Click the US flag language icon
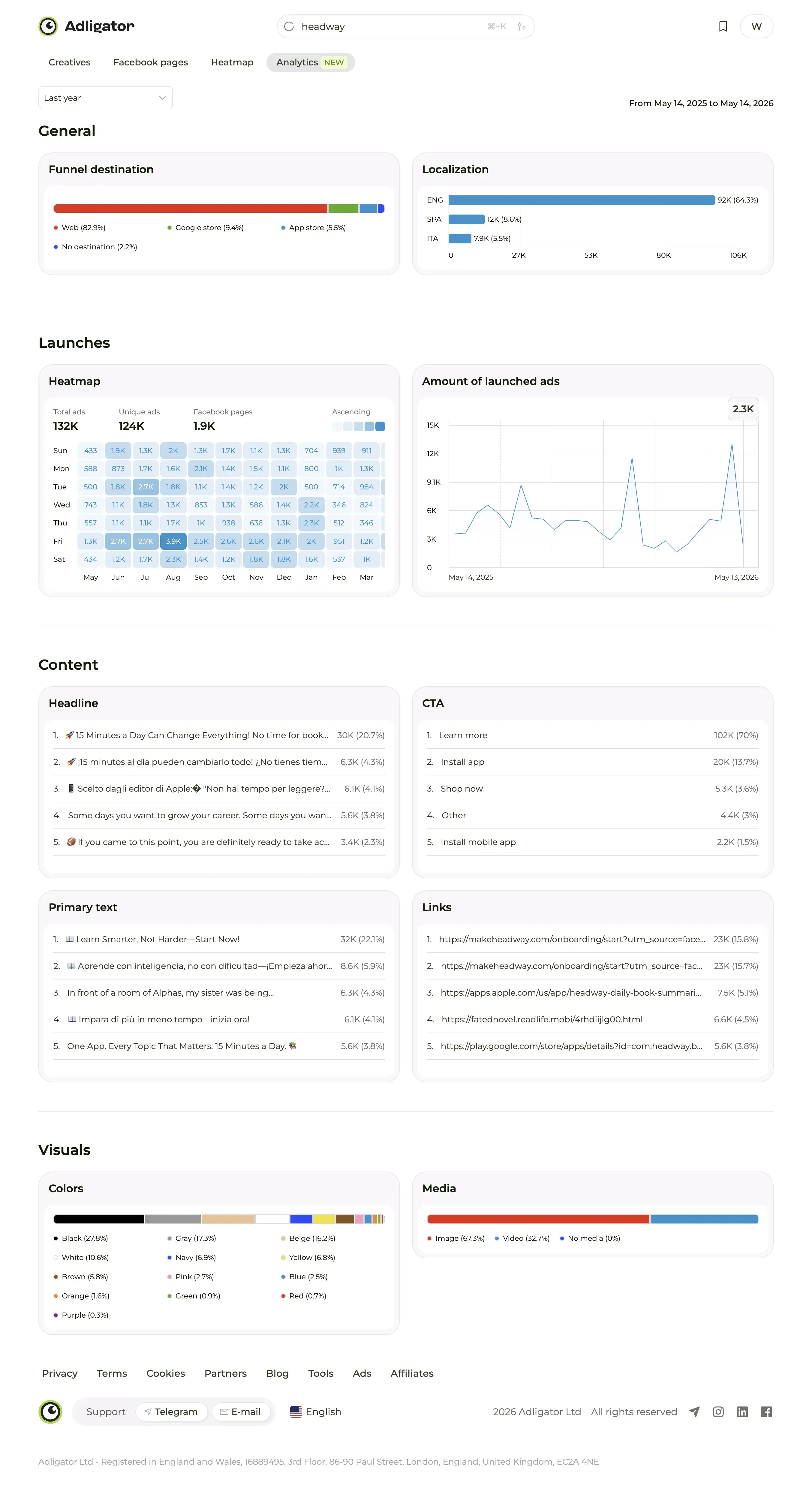The height and width of the screenshot is (1492, 812). [x=296, y=1412]
